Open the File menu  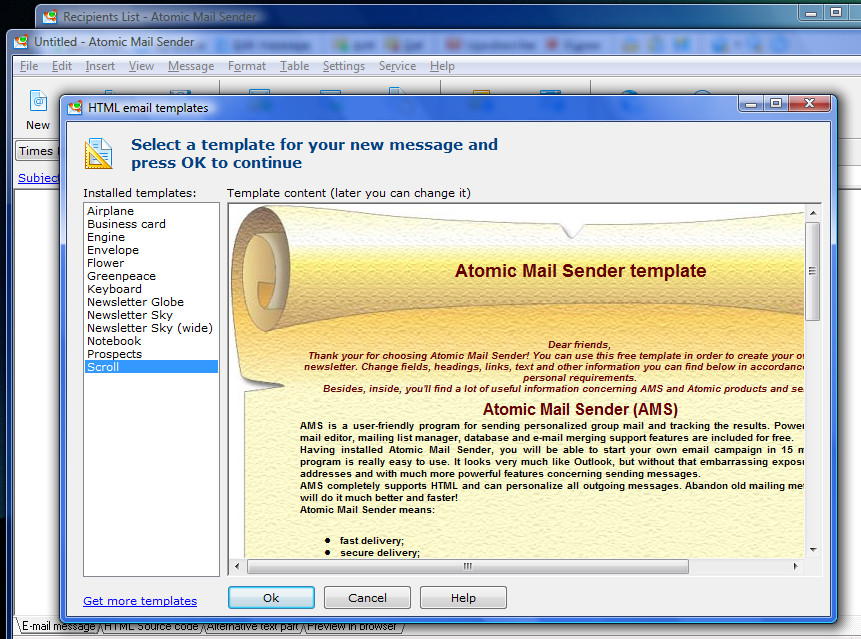pyautogui.click(x=29, y=66)
